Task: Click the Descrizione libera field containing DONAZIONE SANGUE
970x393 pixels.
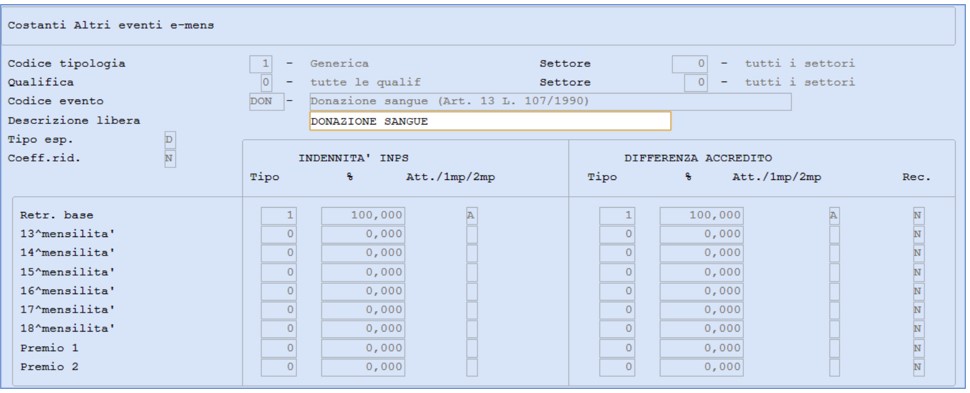Action: pos(490,121)
